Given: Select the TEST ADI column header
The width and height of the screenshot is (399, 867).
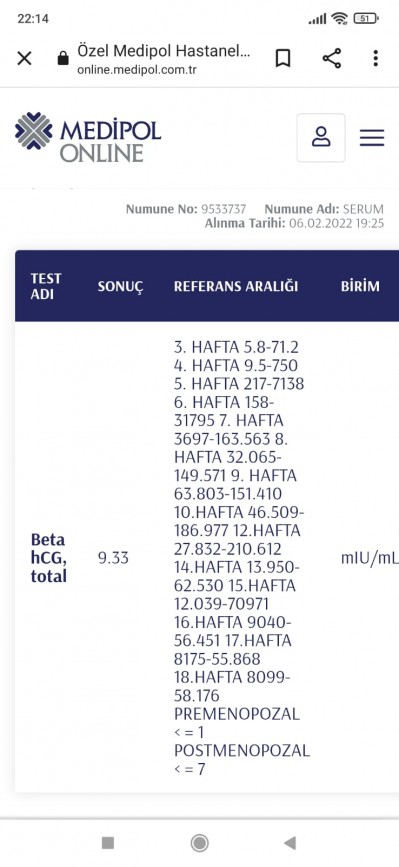Looking at the screenshot, I should (46, 286).
